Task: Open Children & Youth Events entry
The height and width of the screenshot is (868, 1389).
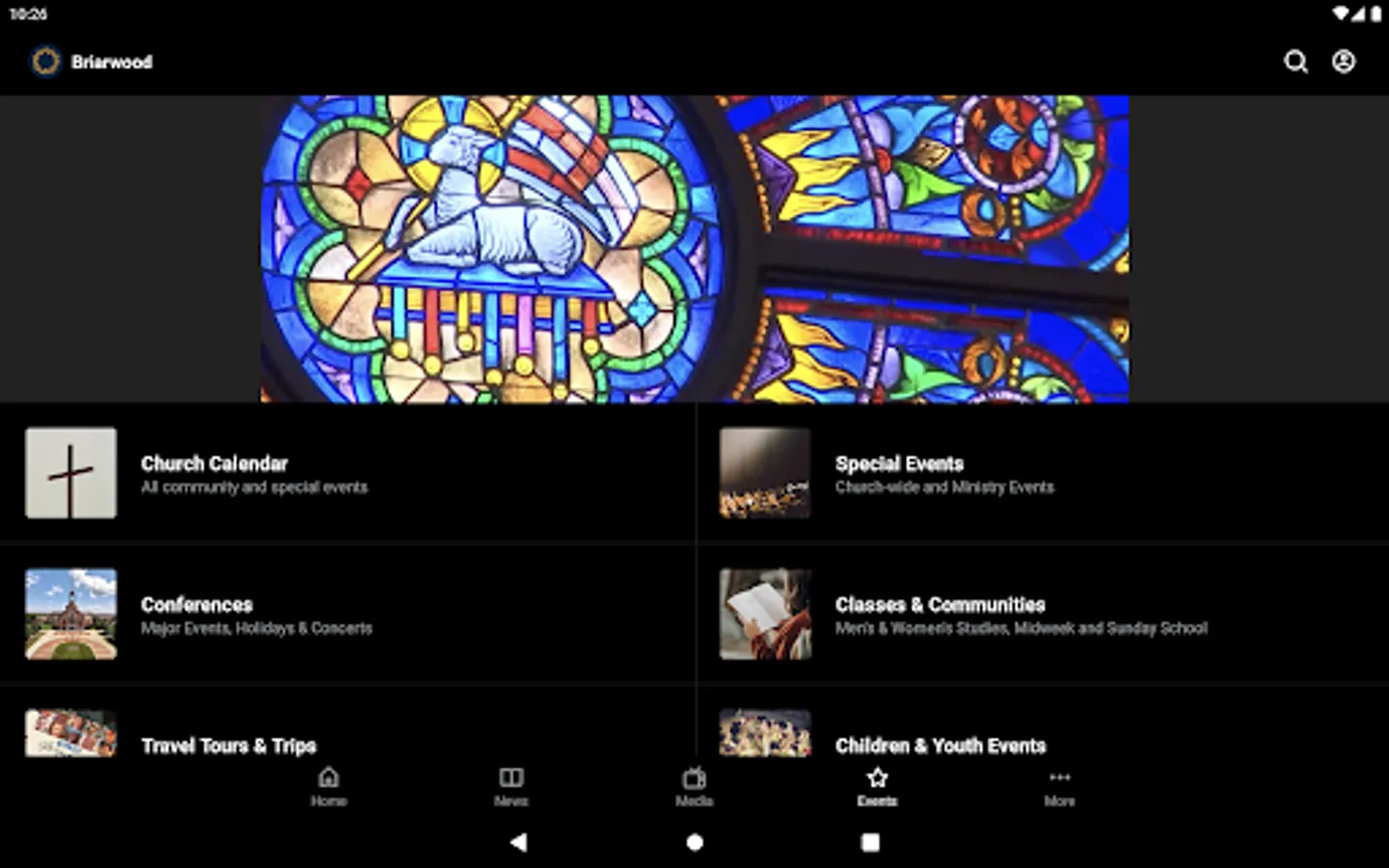Action: (x=1043, y=722)
